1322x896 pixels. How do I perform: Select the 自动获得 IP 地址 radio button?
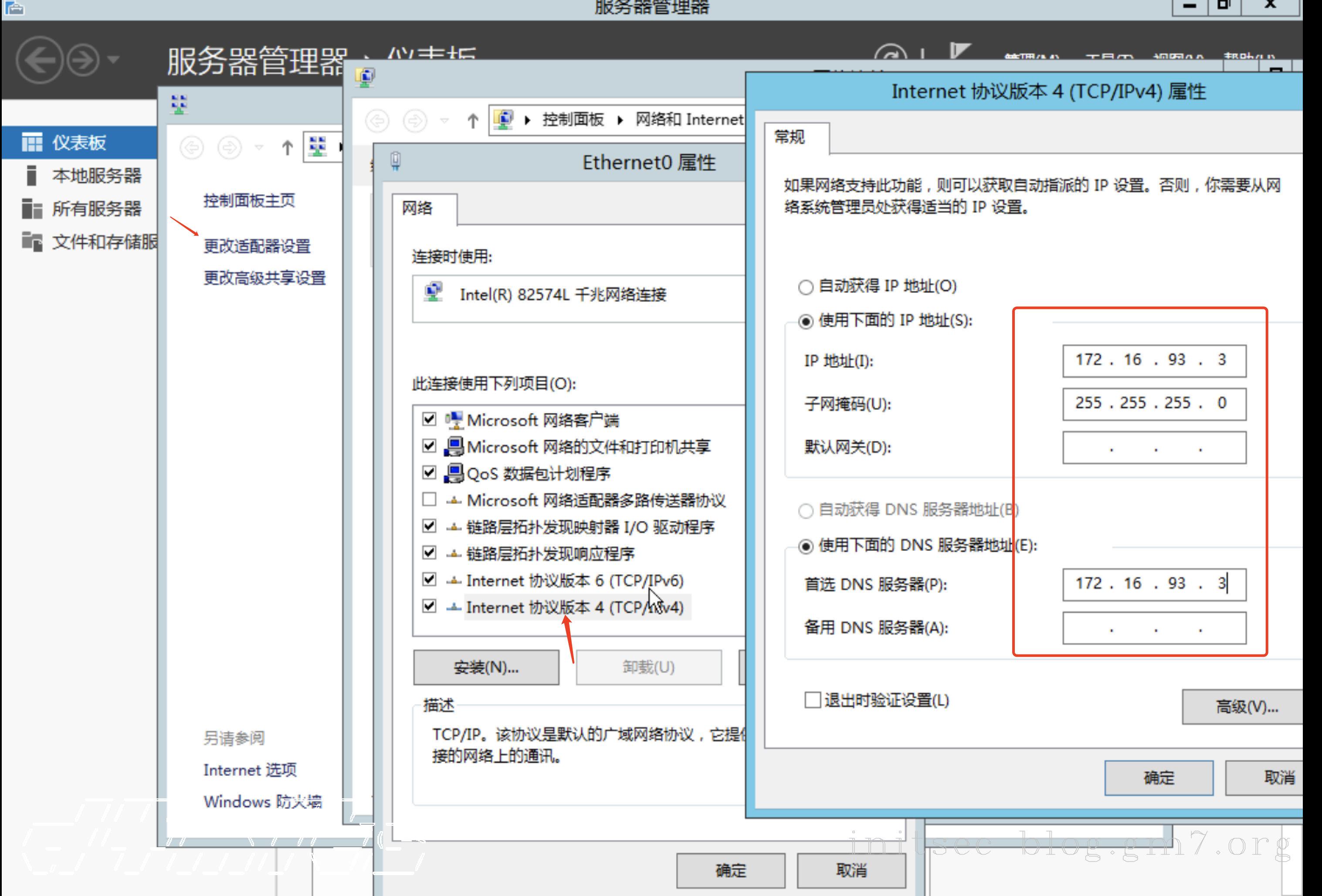point(806,287)
